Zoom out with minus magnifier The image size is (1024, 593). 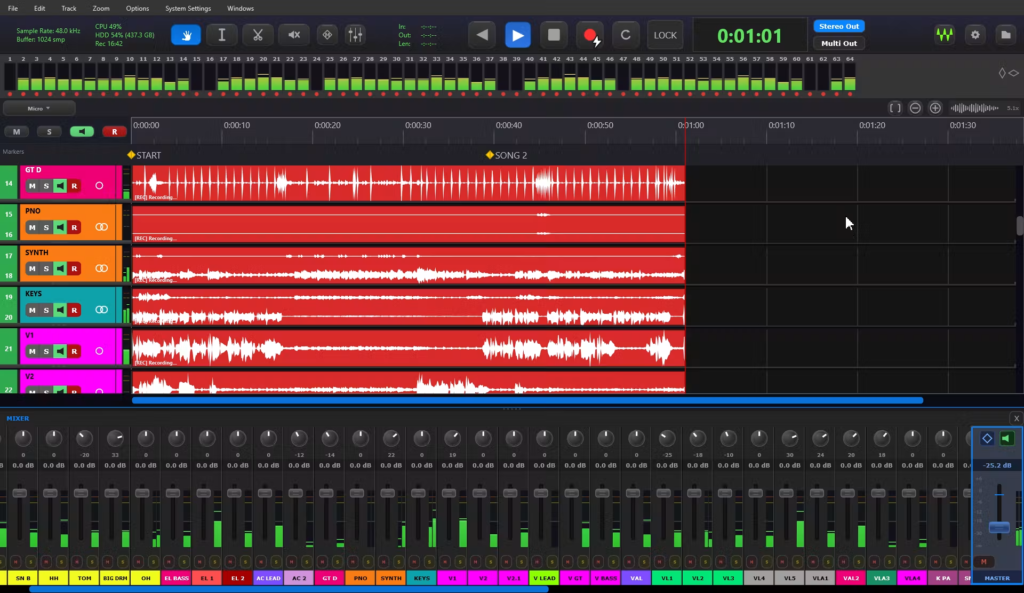915,108
